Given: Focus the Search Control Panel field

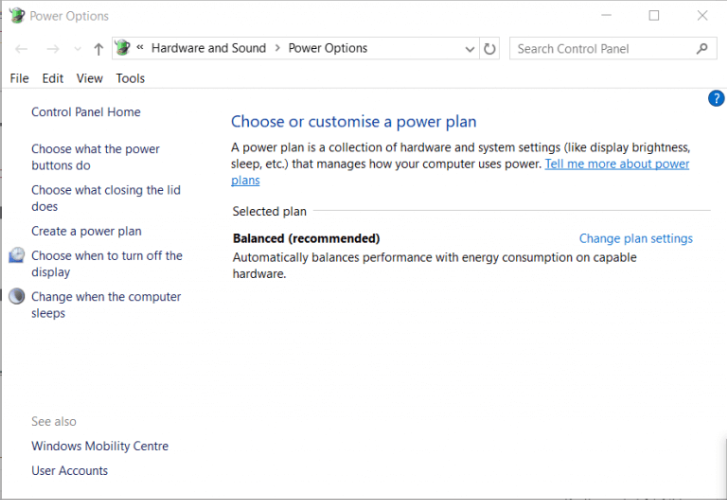Looking at the screenshot, I should click(x=613, y=48).
